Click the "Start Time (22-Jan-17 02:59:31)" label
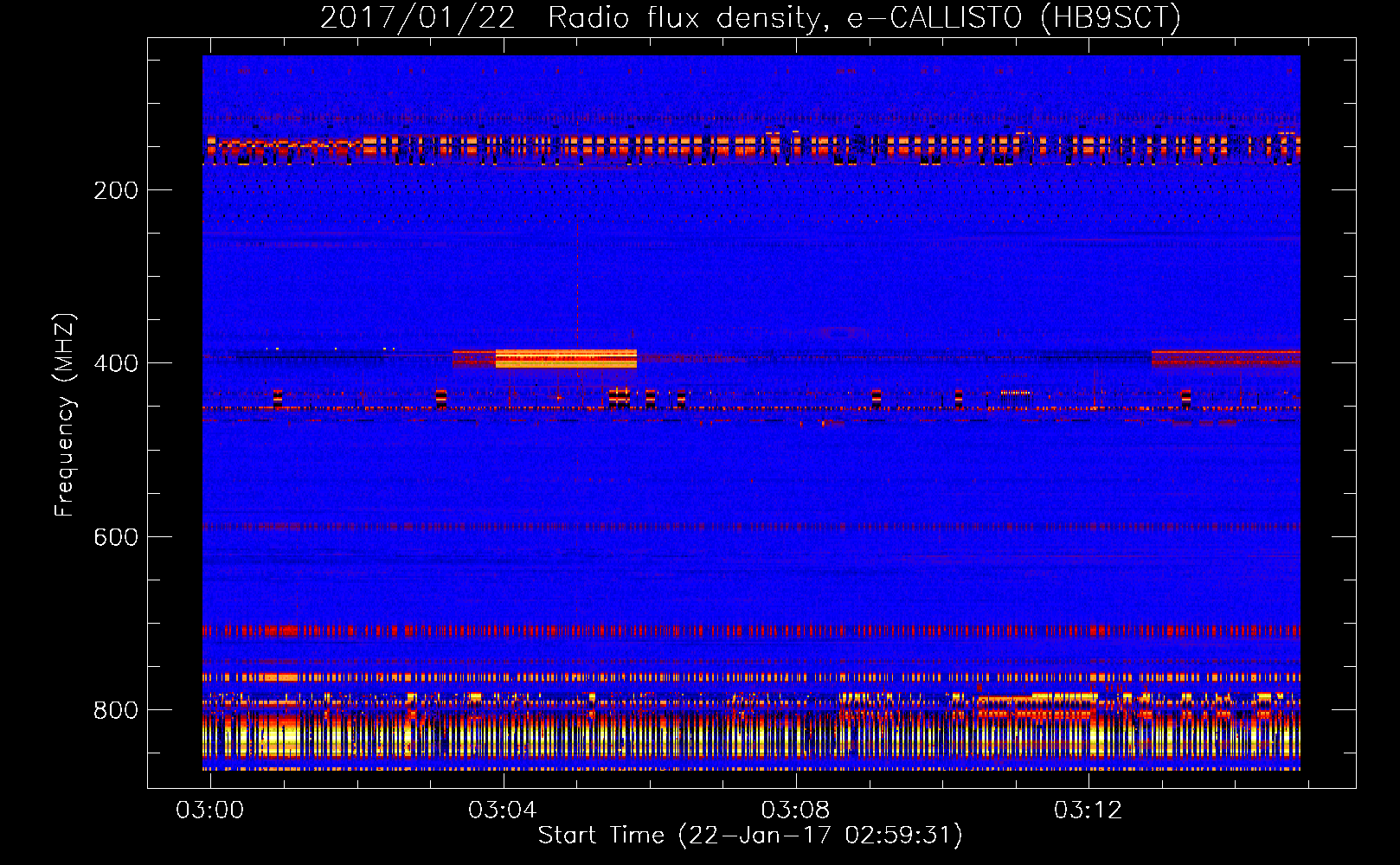The width and height of the screenshot is (1400, 865). (x=750, y=836)
